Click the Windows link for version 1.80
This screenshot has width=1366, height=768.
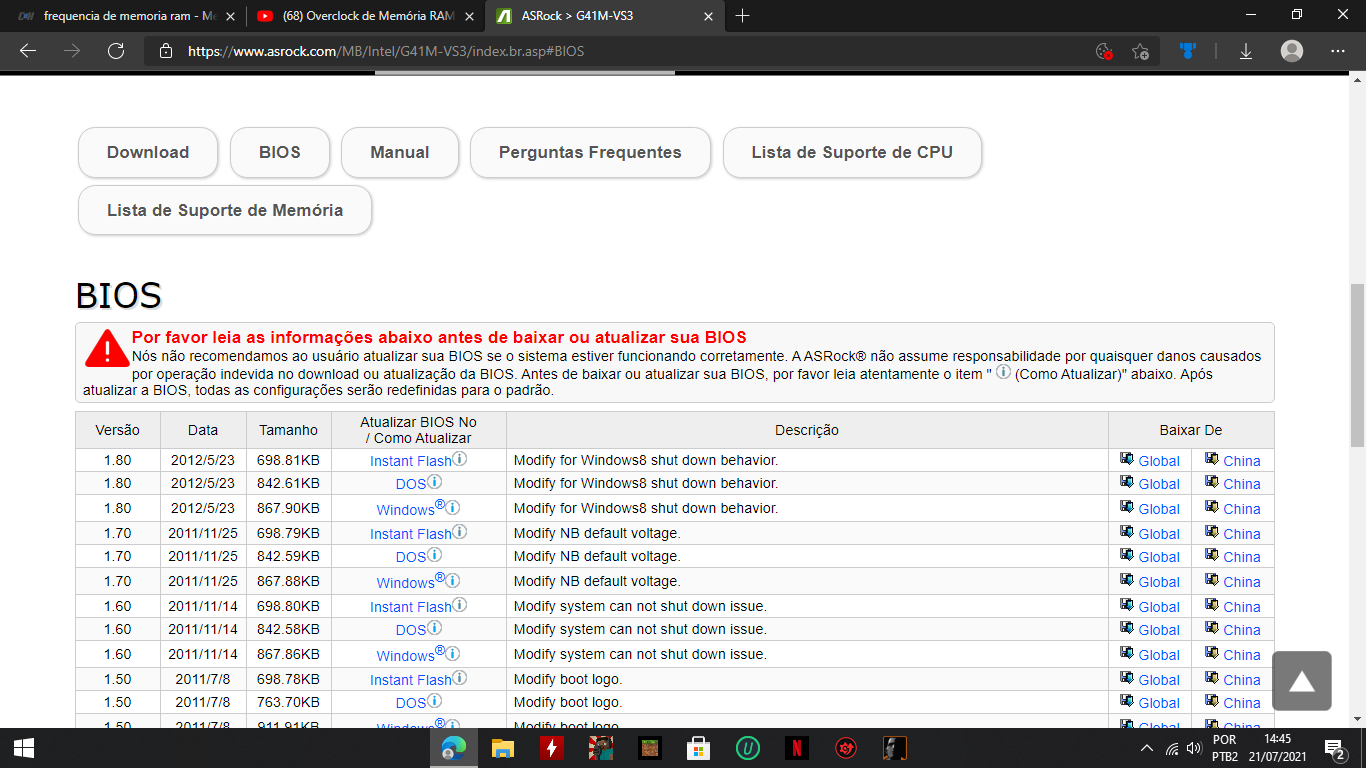pyautogui.click(x=405, y=509)
